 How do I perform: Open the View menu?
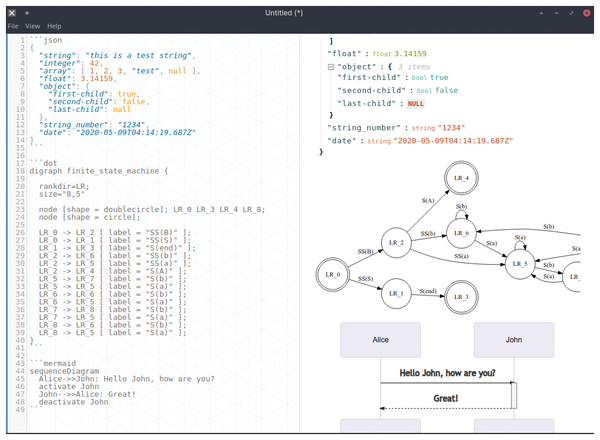(x=33, y=26)
